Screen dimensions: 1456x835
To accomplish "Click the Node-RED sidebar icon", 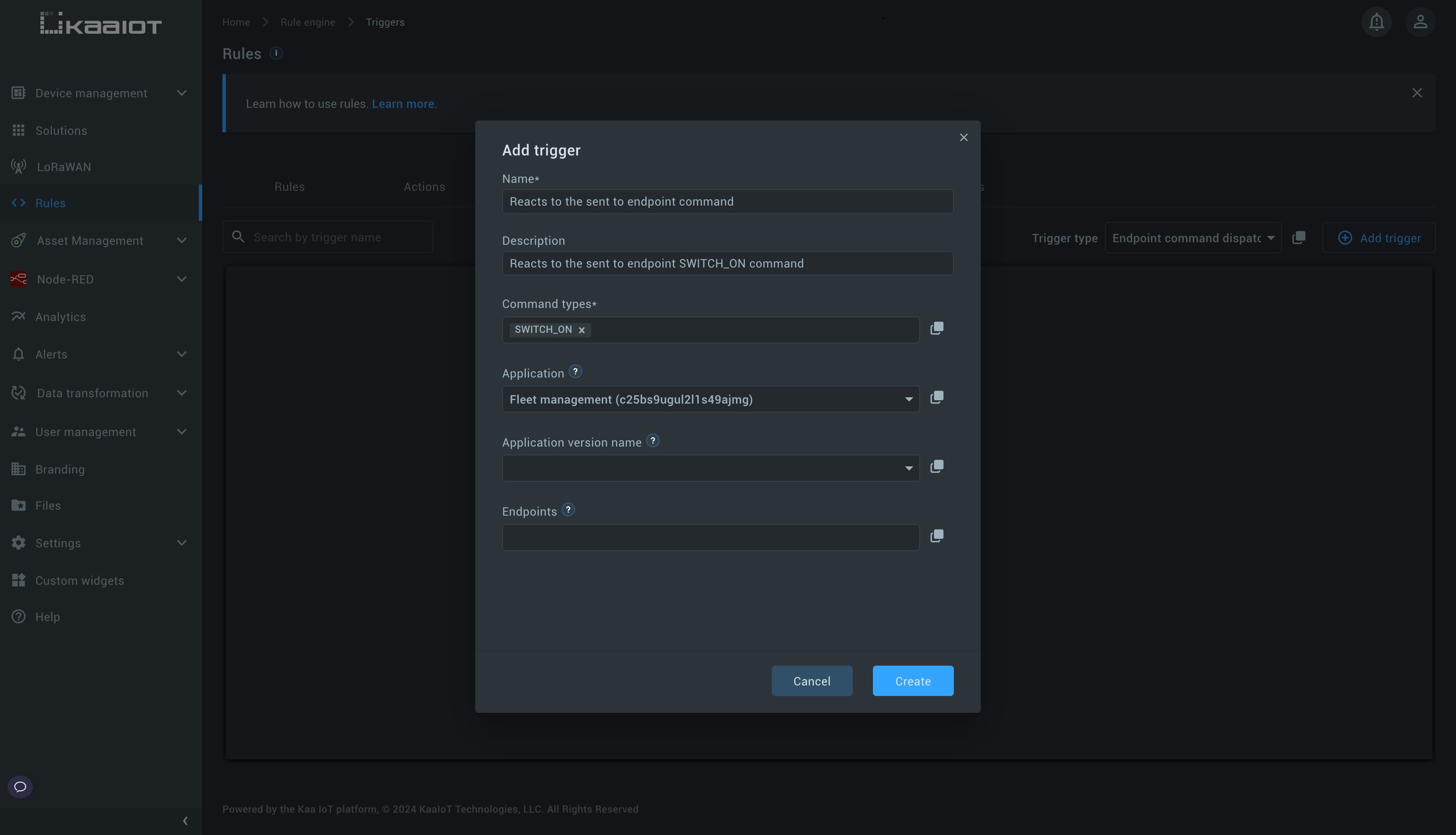I will [18, 279].
